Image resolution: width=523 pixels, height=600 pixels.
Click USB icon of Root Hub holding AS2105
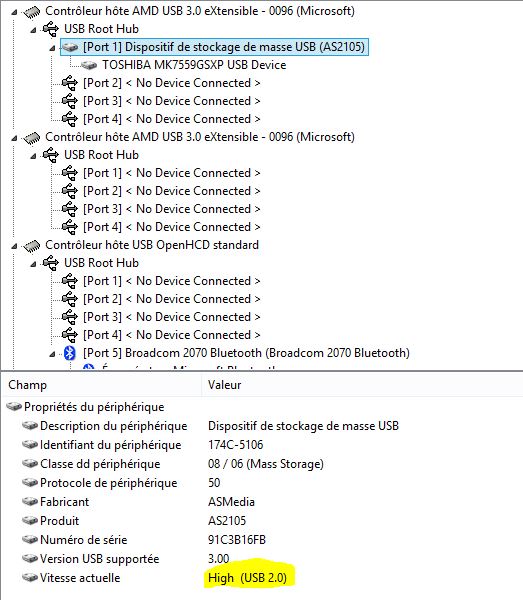click(51, 29)
